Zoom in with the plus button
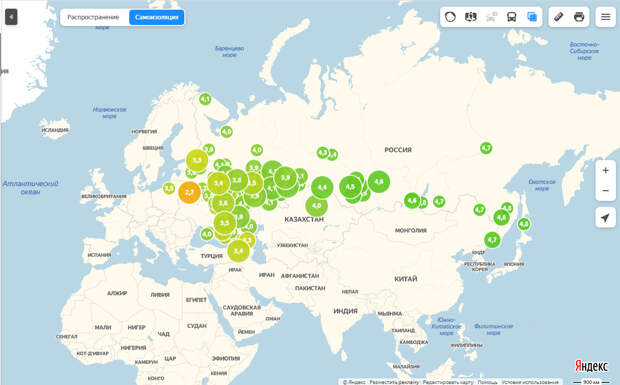This screenshot has height=385, width=620. 605,170
